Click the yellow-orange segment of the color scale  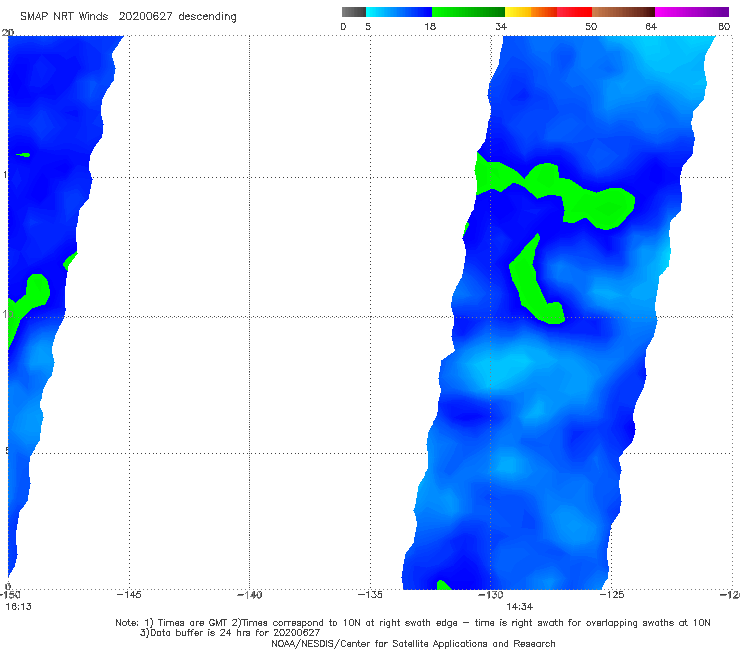(x=530, y=12)
